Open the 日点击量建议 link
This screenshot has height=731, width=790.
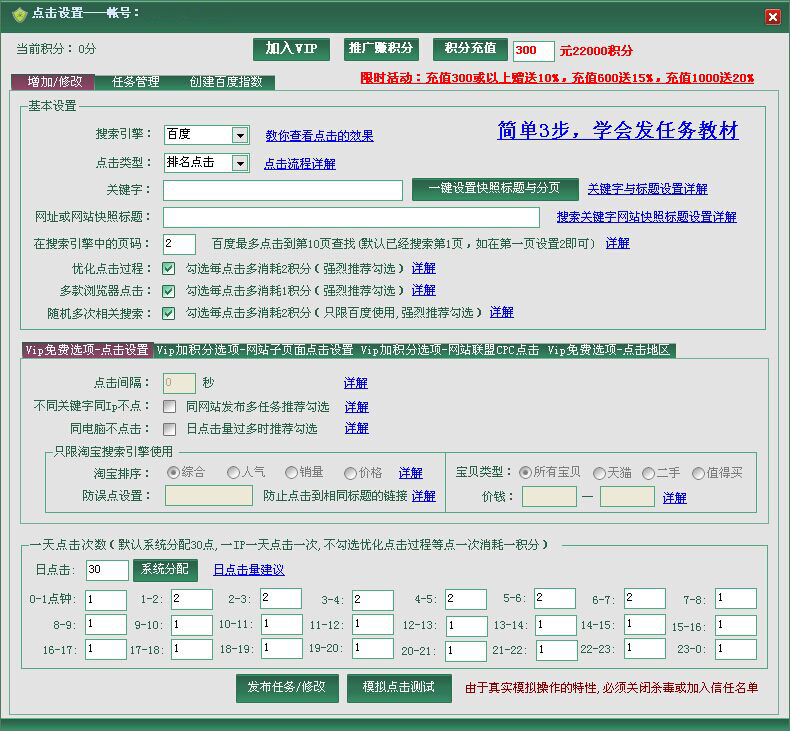tap(249, 570)
